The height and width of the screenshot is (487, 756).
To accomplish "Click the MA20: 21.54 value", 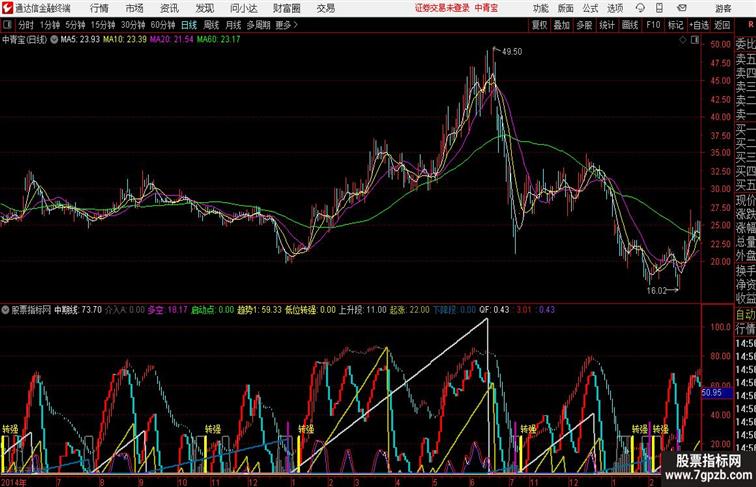I will (x=171, y=40).
